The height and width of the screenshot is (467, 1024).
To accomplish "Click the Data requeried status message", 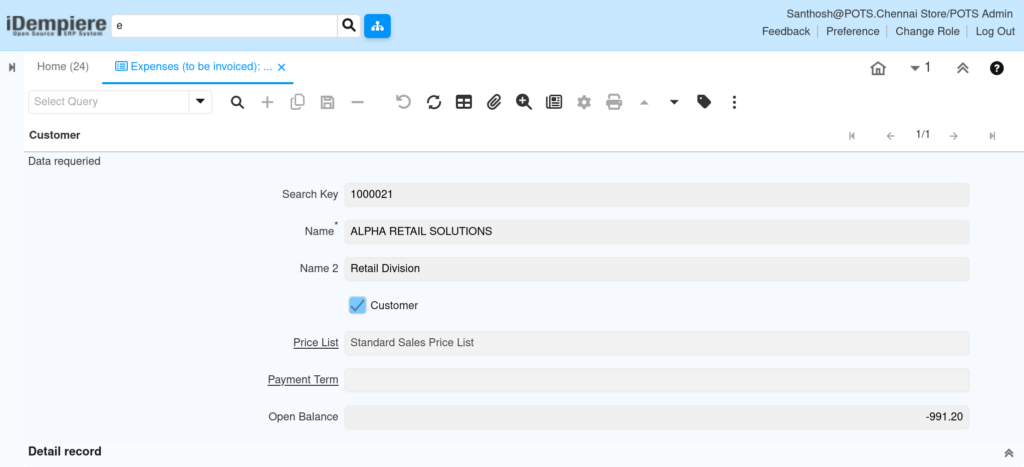I will [x=64, y=161].
